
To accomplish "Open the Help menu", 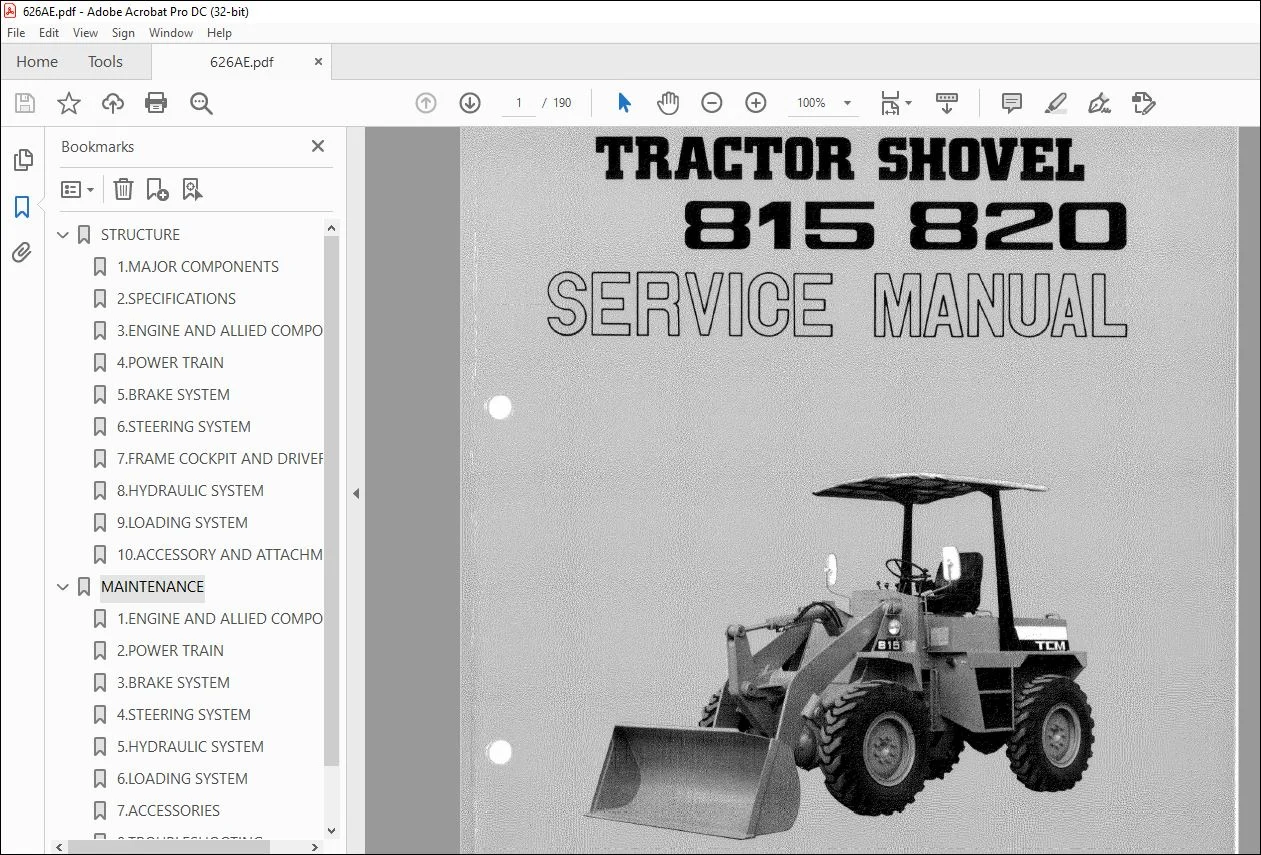I will (219, 33).
